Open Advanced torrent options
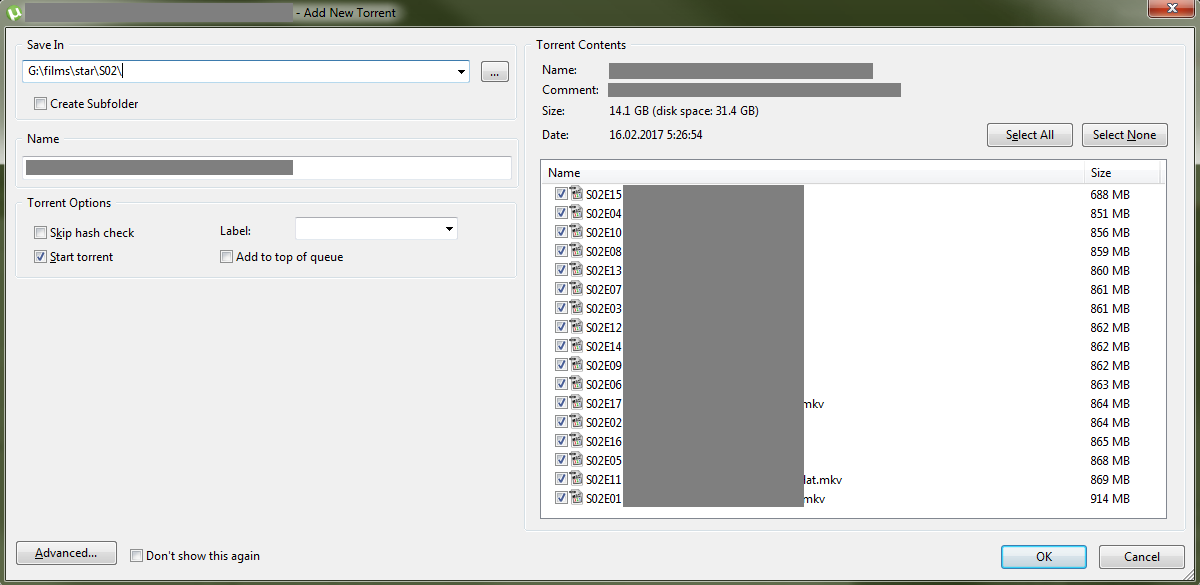This screenshot has width=1200, height=585. pyautogui.click(x=65, y=552)
